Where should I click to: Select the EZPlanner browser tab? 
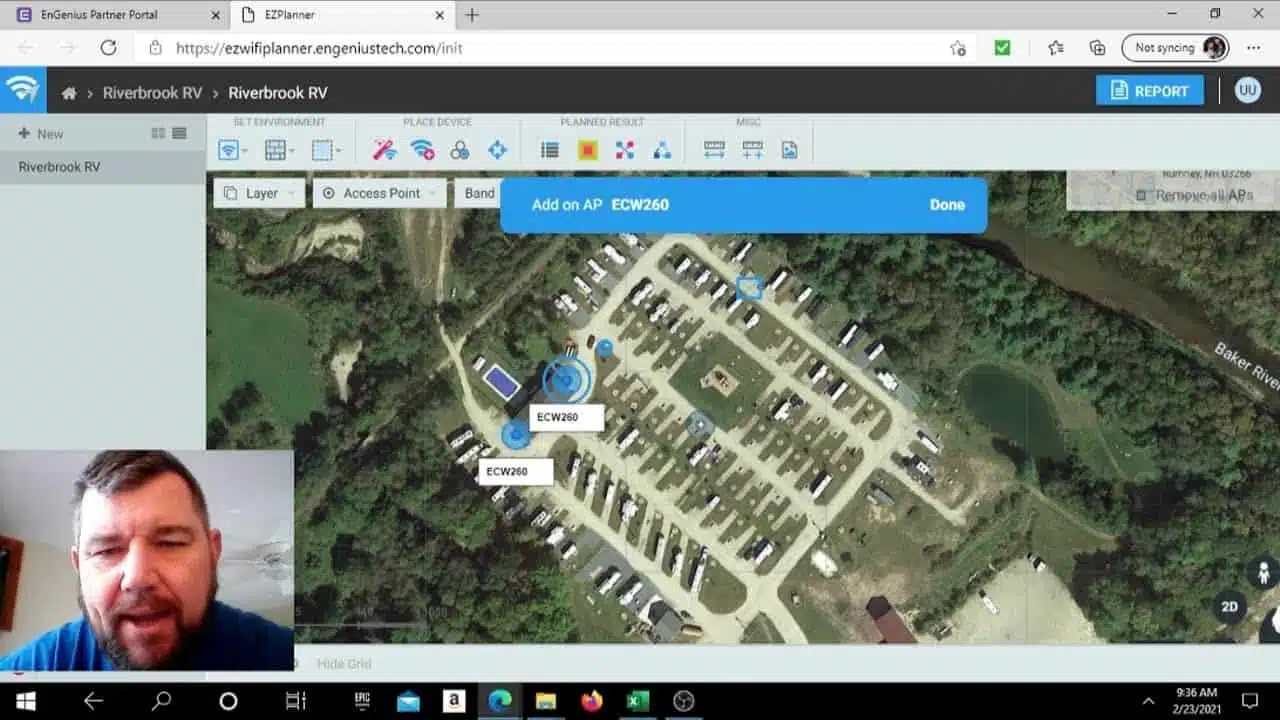coord(340,15)
